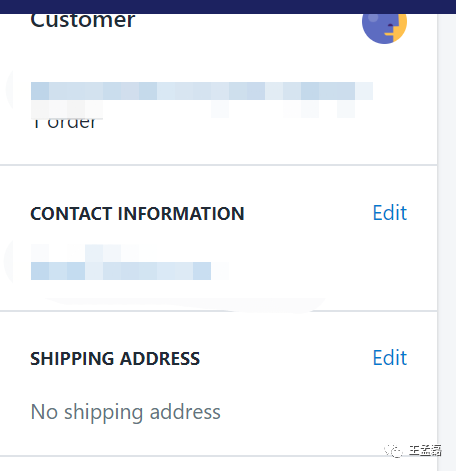Select the partially hidden order count text
456x471 pixels.
(64, 123)
